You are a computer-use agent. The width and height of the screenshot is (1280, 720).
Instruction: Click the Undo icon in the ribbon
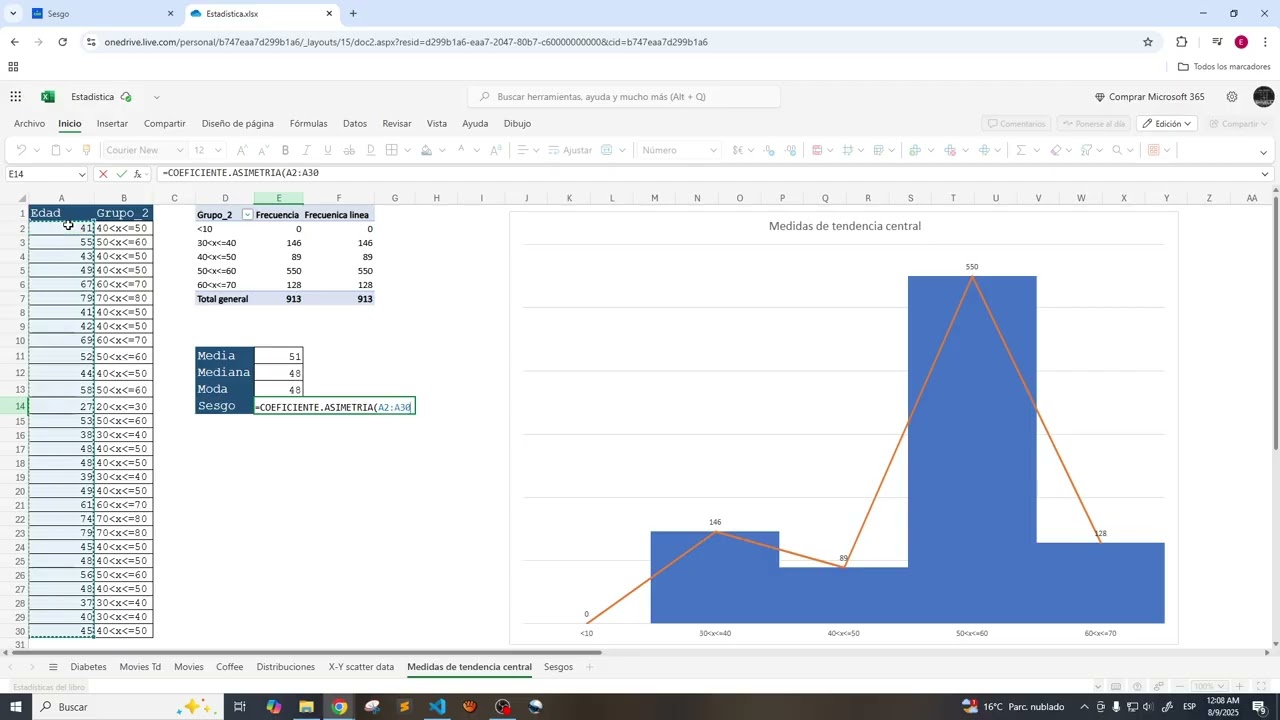[x=20, y=150]
